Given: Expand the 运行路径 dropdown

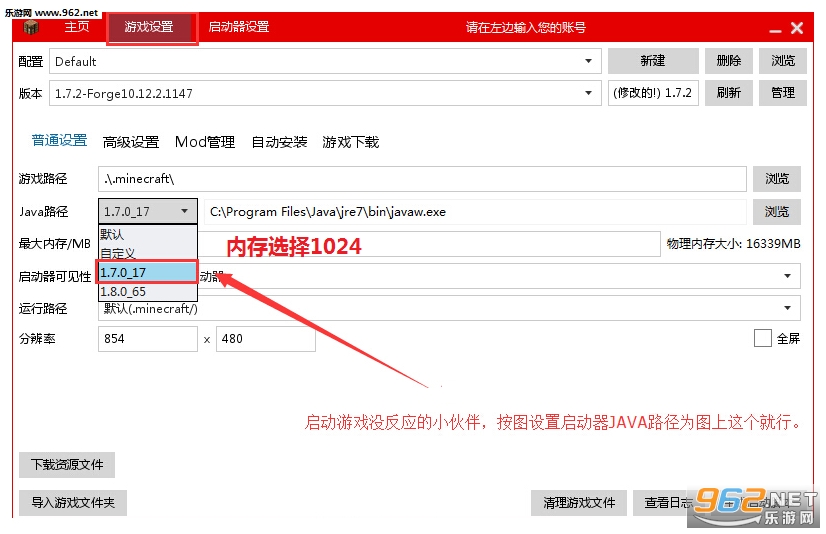Looking at the screenshot, I should tap(787, 308).
